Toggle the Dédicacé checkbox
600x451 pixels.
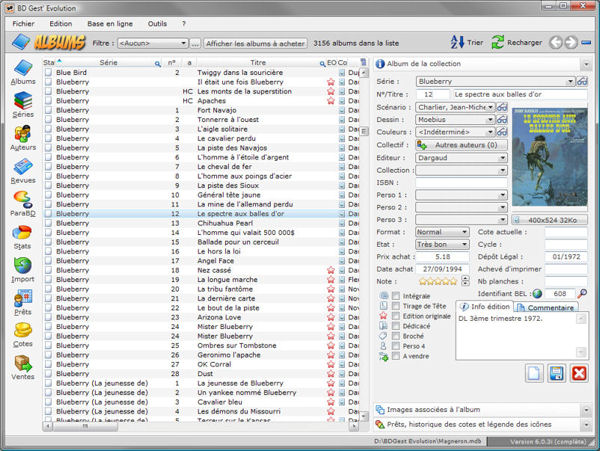396,326
